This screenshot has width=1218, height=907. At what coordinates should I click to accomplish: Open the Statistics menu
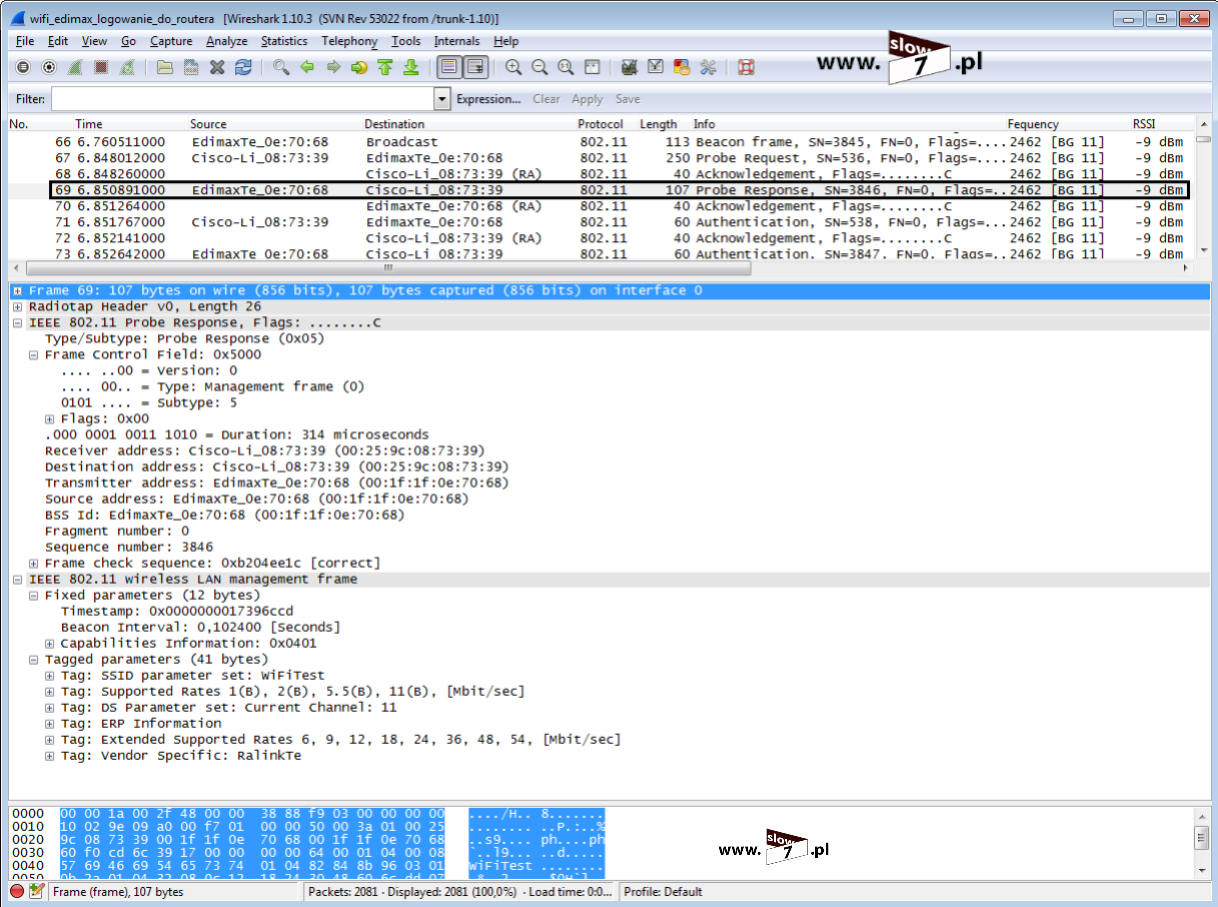284,41
